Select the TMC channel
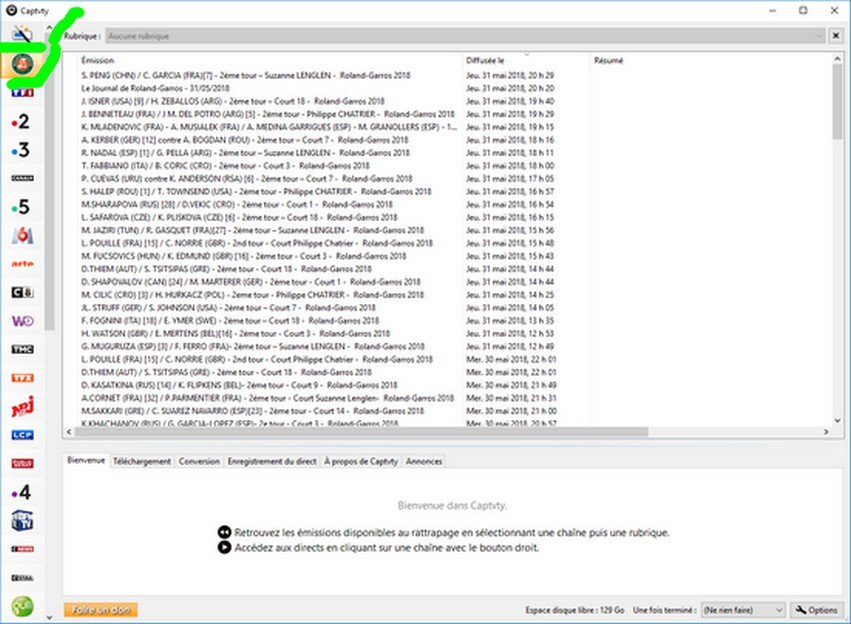The image size is (851, 624). 22,349
